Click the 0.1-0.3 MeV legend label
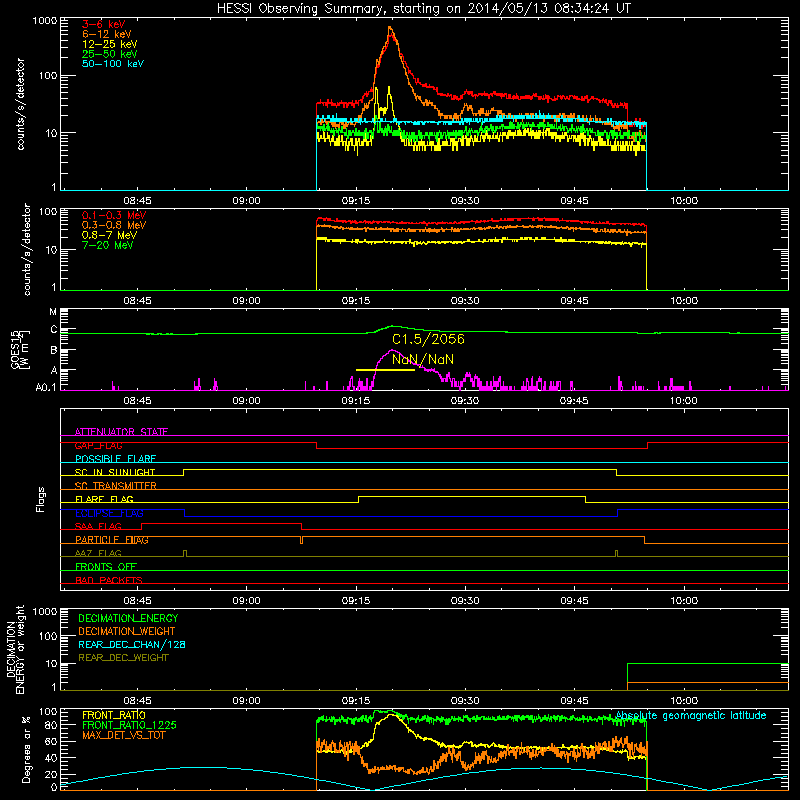The height and width of the screenshot is (800, 800). [114, 215]
